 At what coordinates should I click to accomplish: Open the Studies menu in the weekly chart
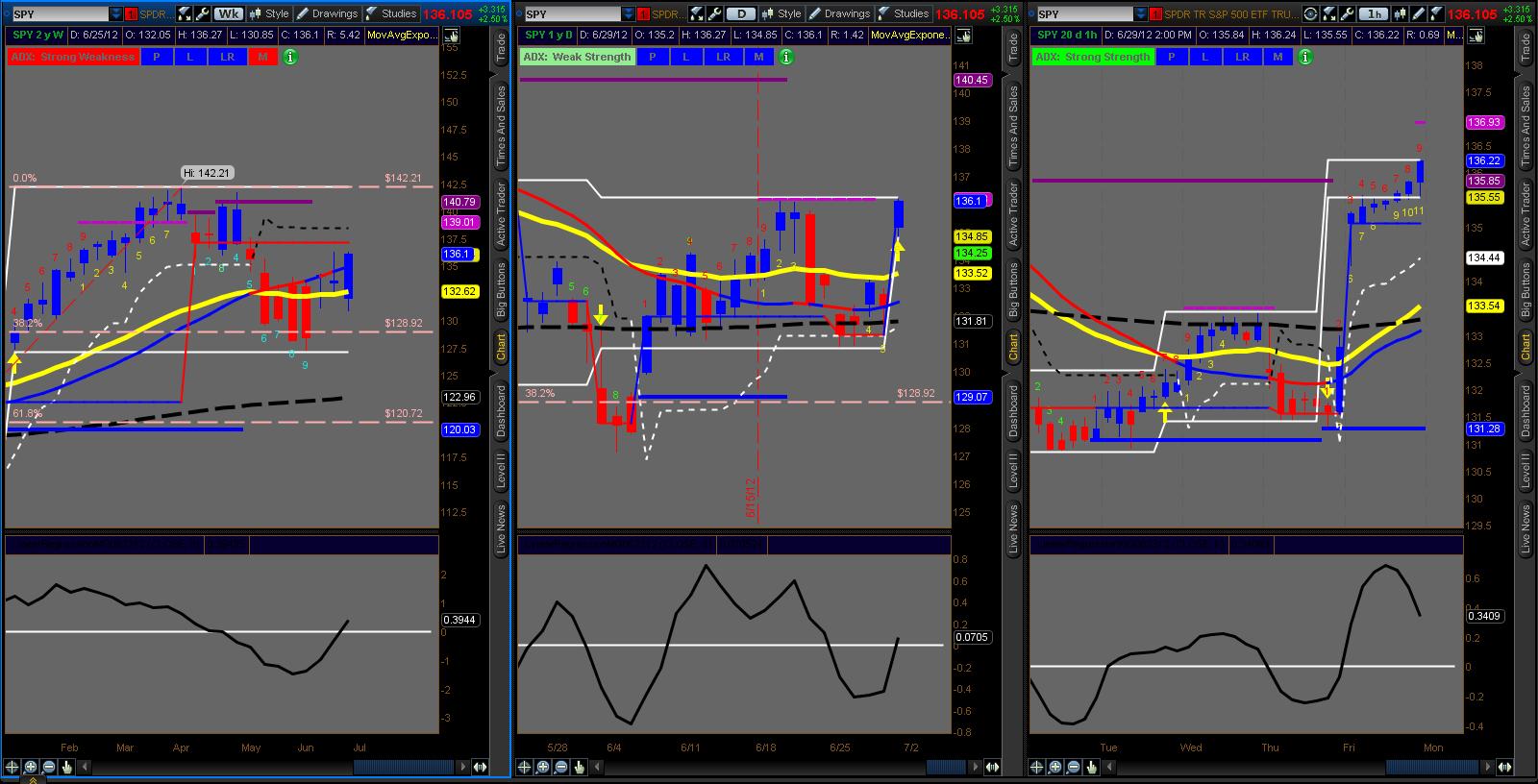(391, 14)
